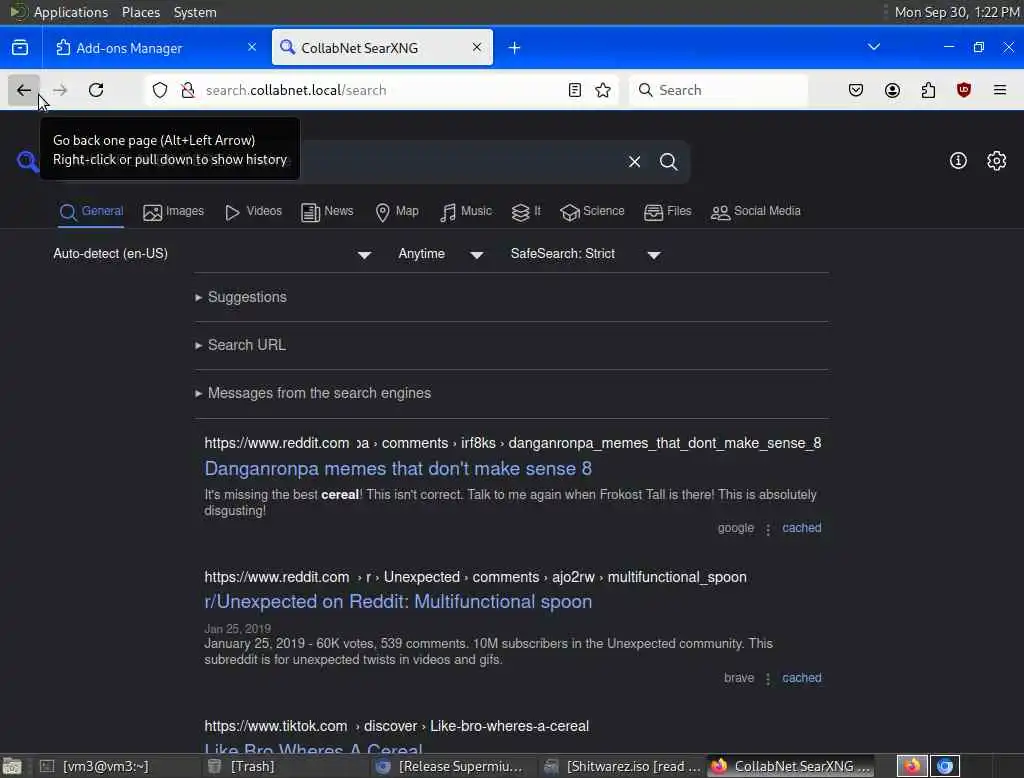
Task: Open the System menu
Action: point(195,12)
